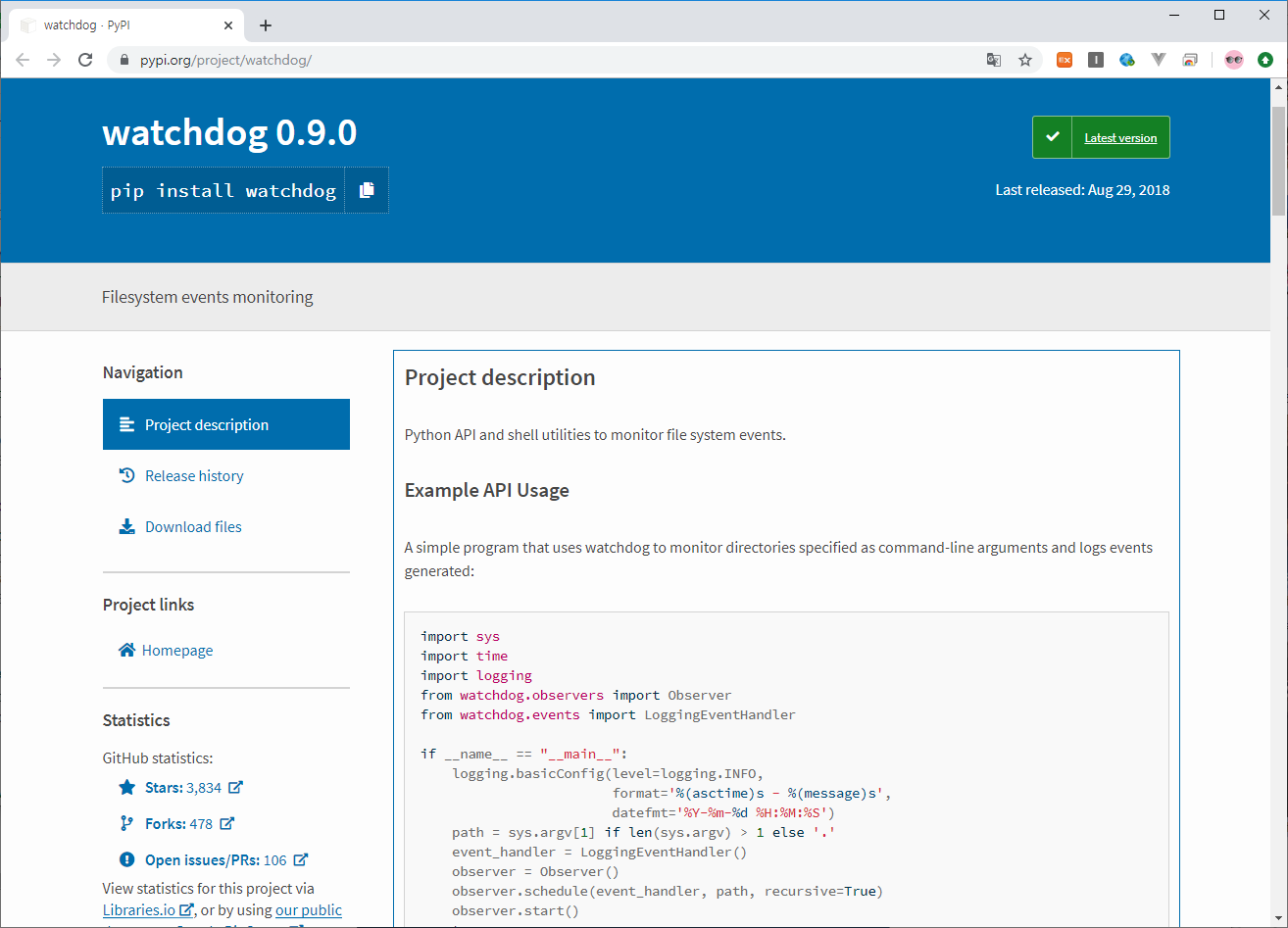Close the watchdog PyPI tab

pos(227,25)
